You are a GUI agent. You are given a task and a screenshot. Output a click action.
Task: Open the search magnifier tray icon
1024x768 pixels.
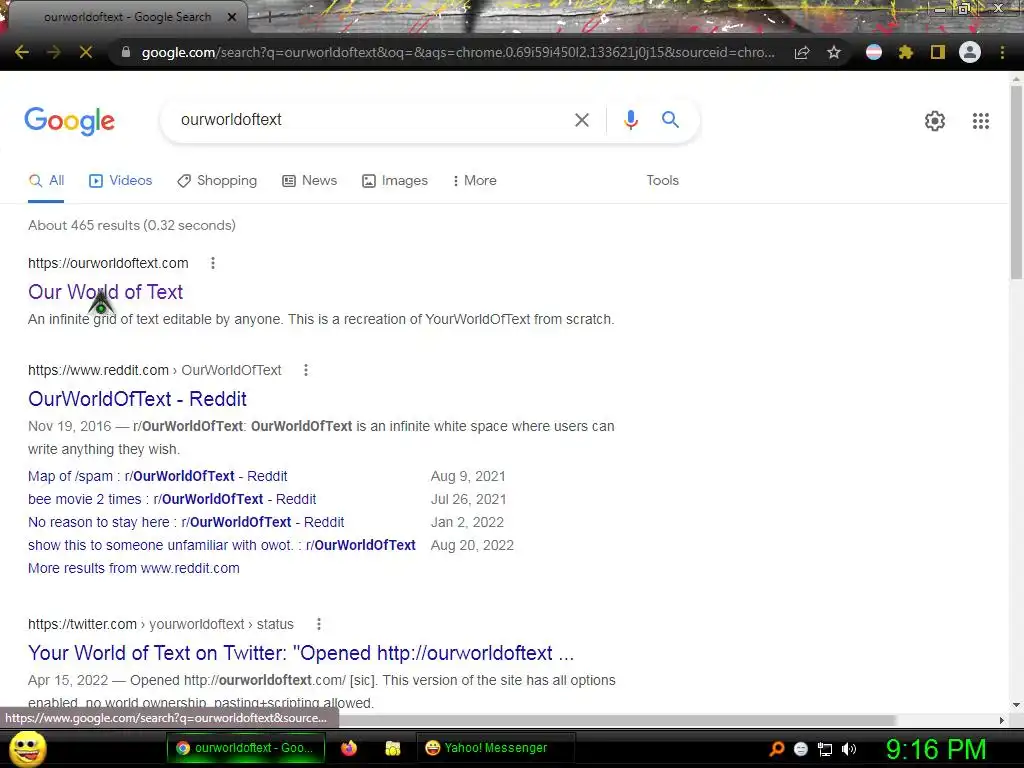point(777,749)
